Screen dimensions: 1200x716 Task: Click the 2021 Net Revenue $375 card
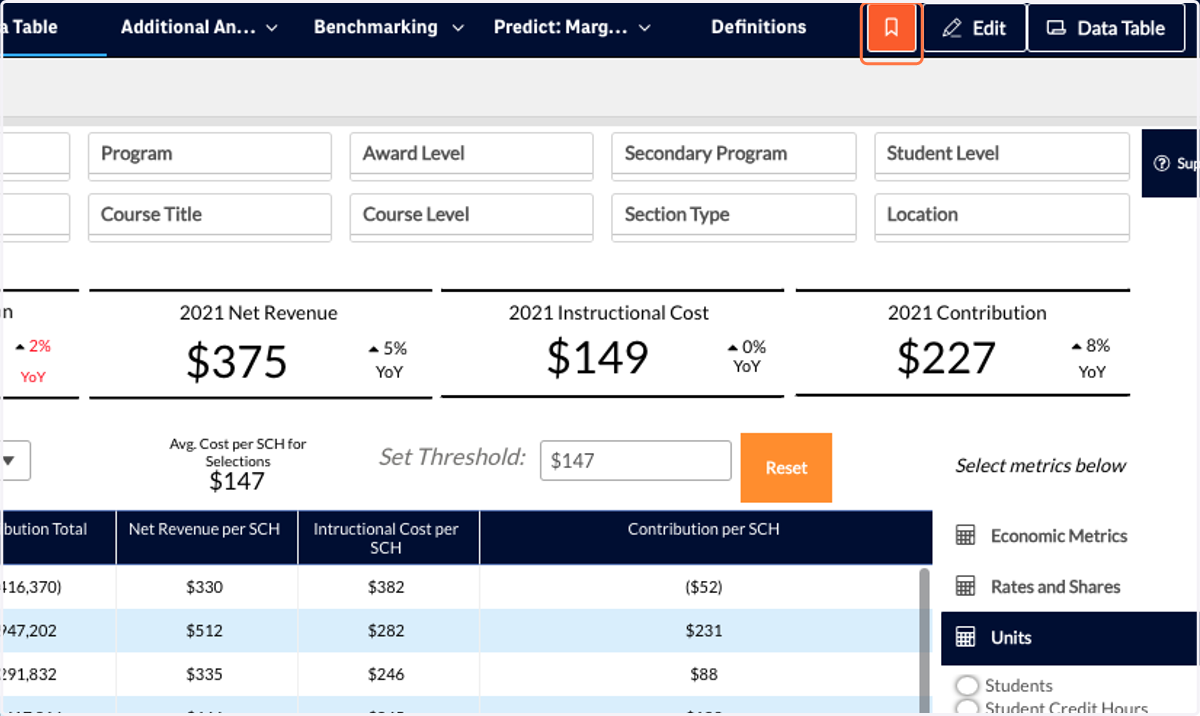tap(261, 345)
